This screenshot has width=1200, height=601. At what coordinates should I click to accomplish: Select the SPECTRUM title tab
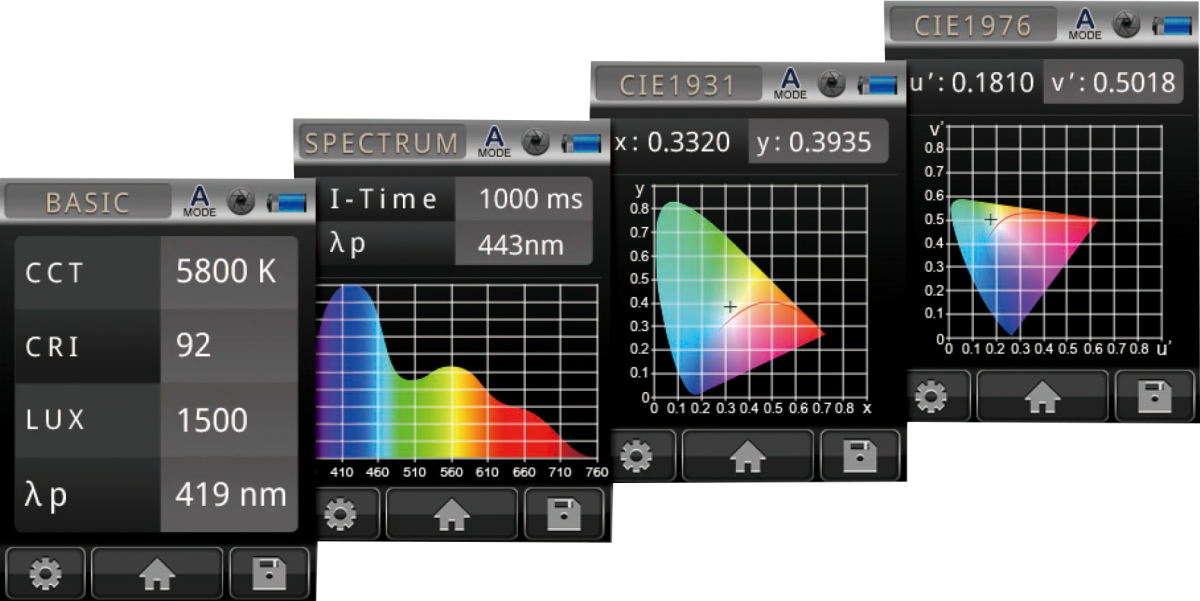381,143
